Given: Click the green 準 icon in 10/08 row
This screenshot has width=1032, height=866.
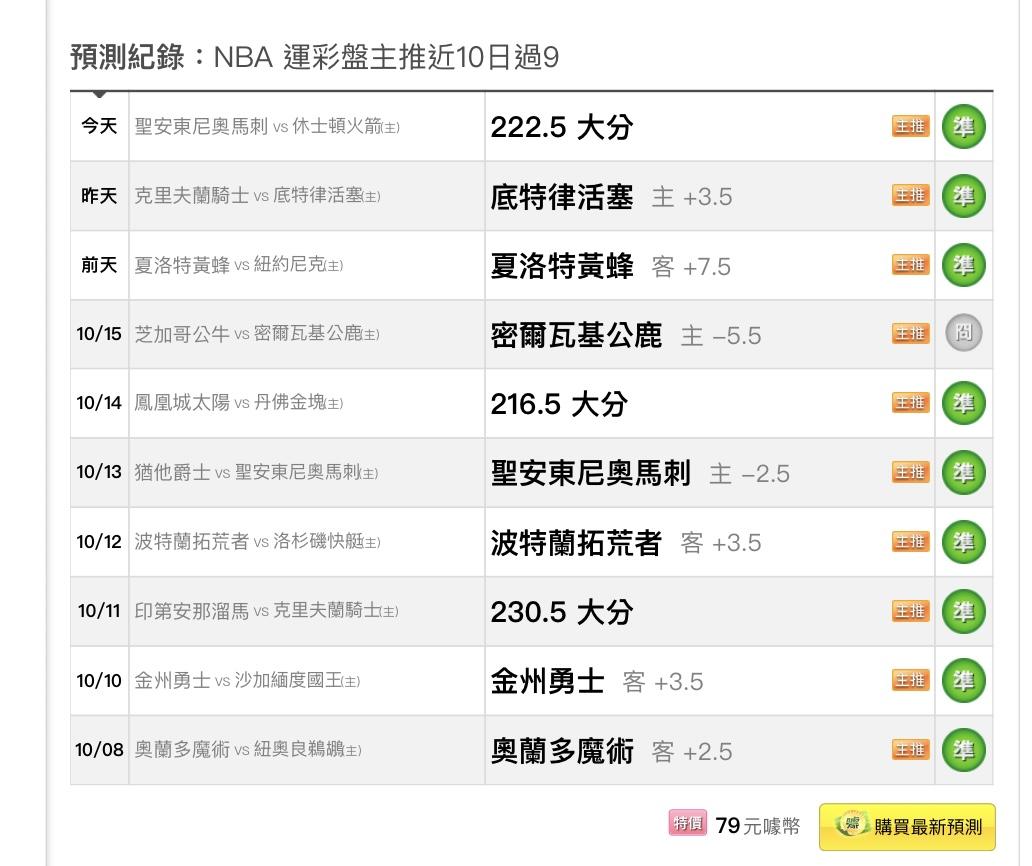Looking at the screenshot, I should [964, 750].
